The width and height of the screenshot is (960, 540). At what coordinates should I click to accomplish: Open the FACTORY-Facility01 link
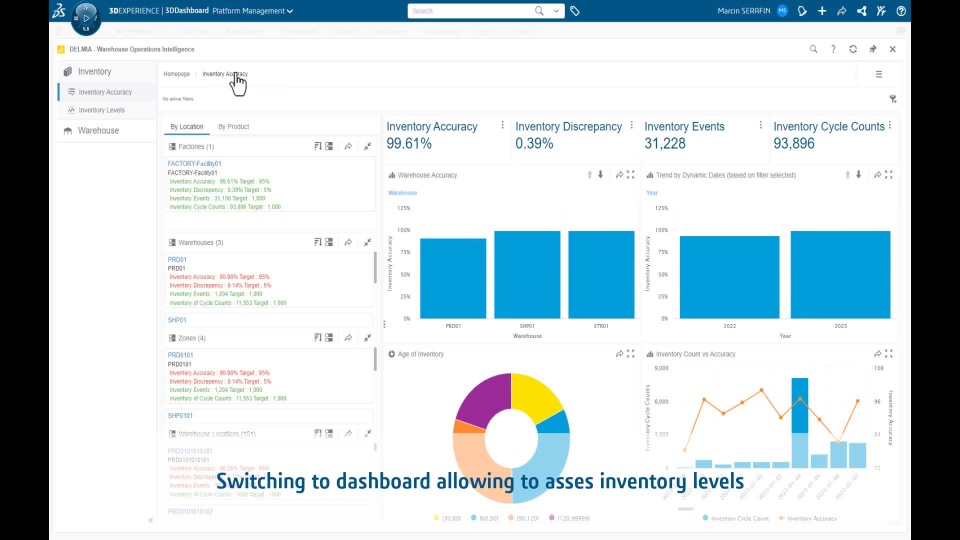[x=195, y=163]
